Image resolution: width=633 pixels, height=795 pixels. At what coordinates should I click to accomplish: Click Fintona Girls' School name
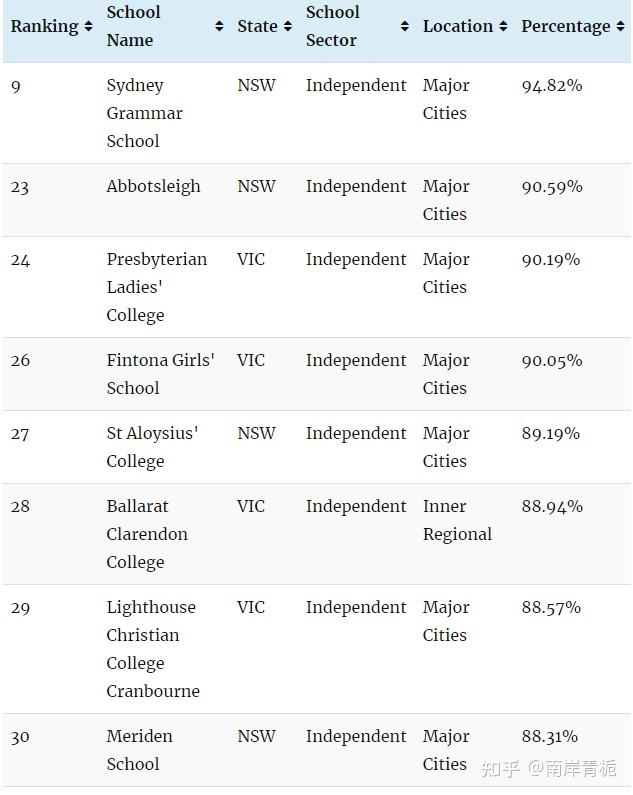[x=160, y=374]
